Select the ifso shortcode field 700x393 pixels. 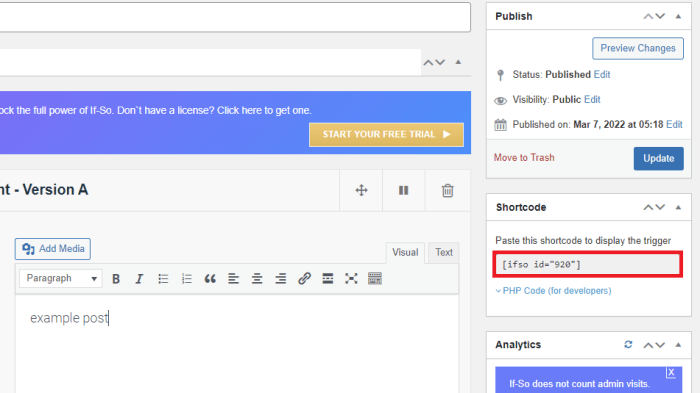point(588,264)
